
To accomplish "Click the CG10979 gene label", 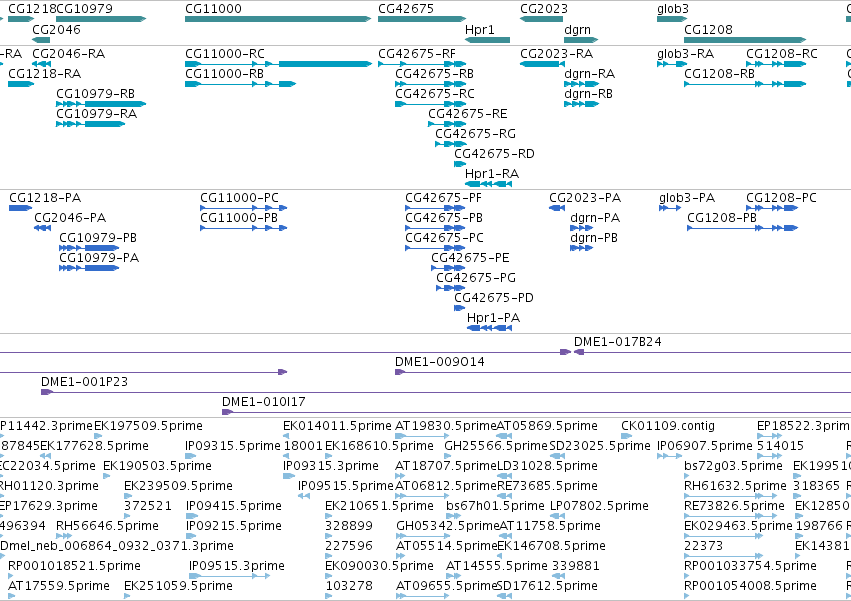I will pyautogui.click(x=84, y=9).
